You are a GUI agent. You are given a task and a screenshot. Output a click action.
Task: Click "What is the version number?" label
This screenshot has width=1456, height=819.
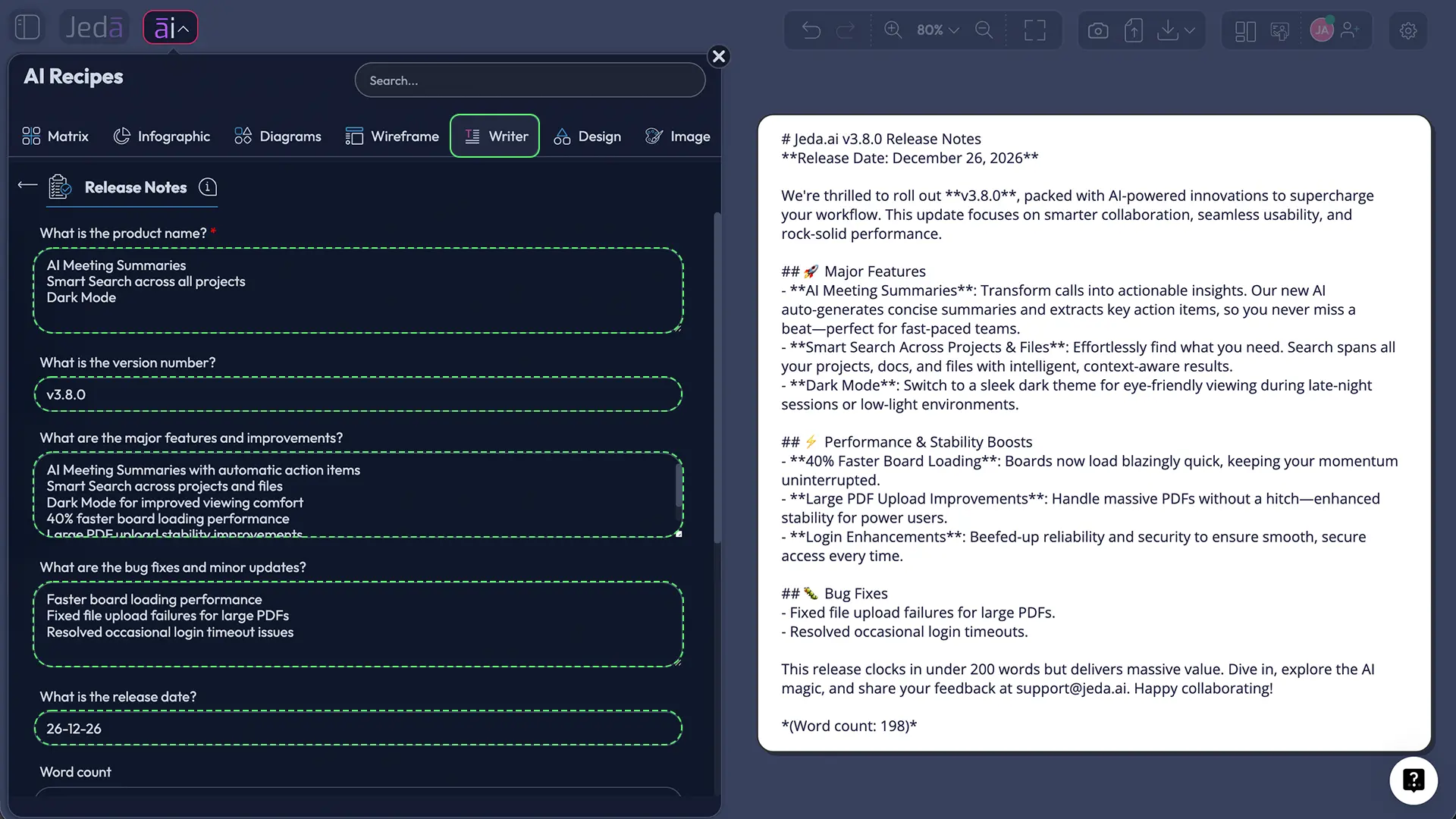[x=127, y=362]
